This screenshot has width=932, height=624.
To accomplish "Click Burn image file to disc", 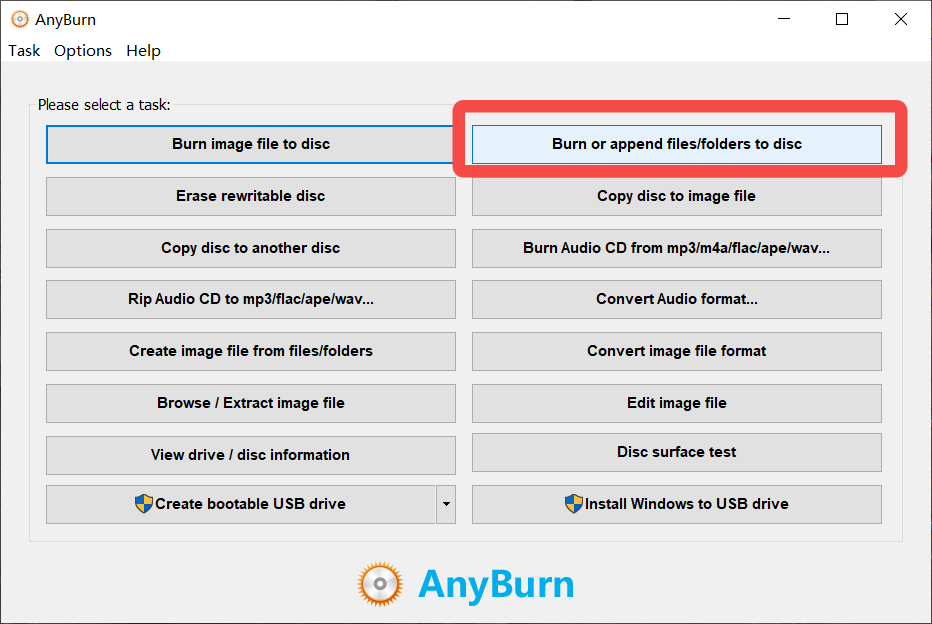I will tap(251, 144).
